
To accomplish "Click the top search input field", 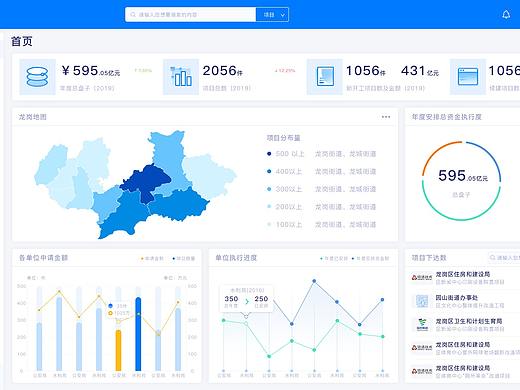I will (190, 15).
